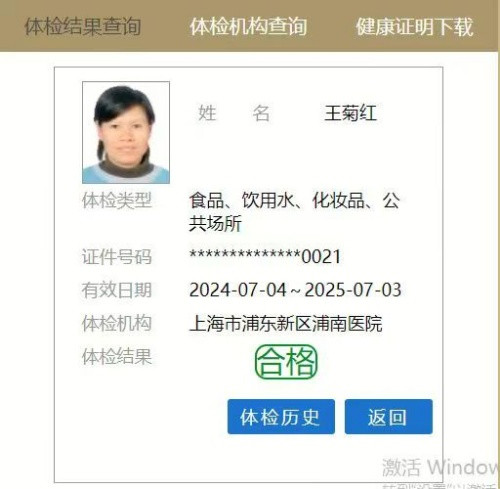
Task: Click the 姓名 field label
Action: [x=234, y=113]
